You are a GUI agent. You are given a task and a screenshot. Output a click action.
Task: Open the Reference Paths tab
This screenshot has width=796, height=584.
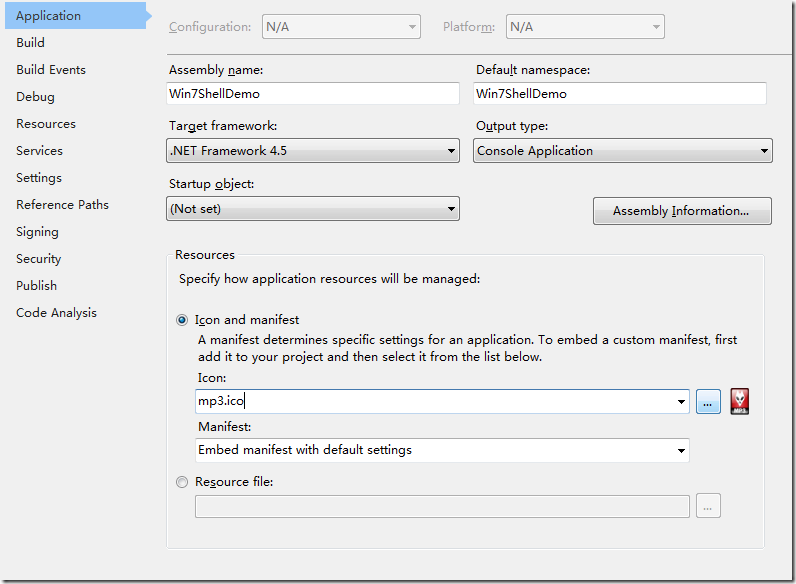(x=62, y=205)
